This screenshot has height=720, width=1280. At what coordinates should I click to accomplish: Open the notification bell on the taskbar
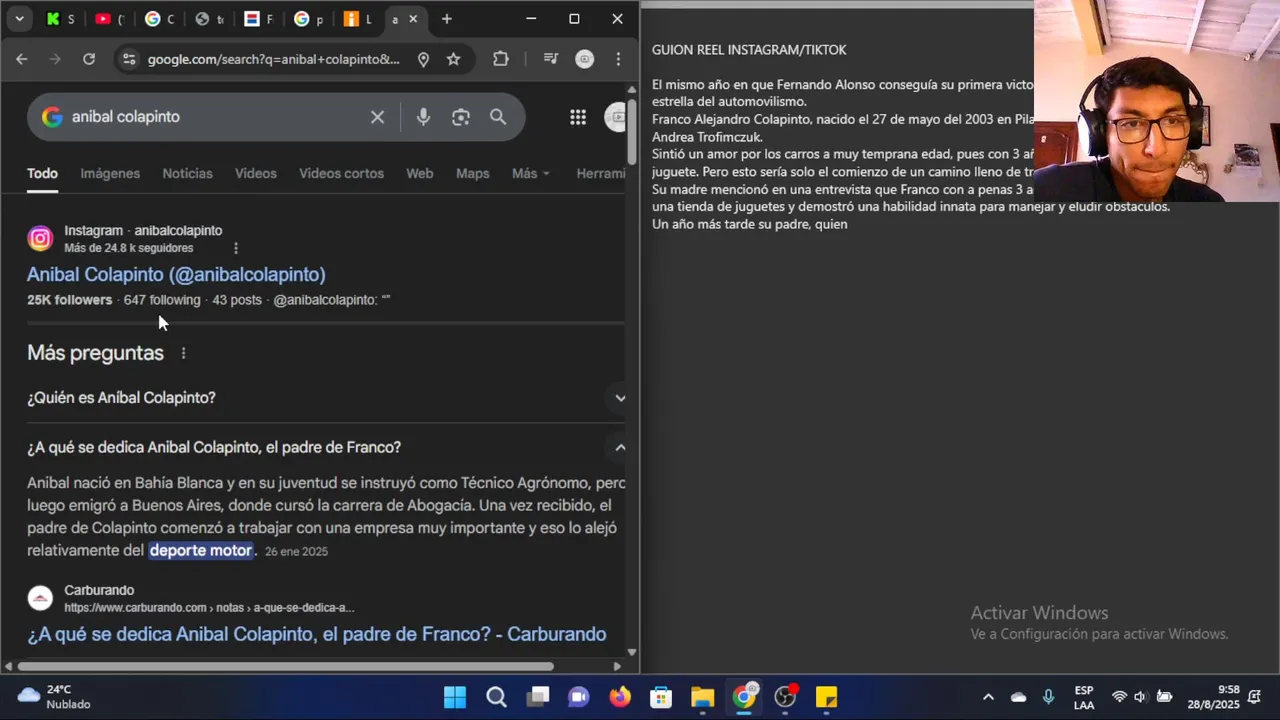click(1254, 697)
